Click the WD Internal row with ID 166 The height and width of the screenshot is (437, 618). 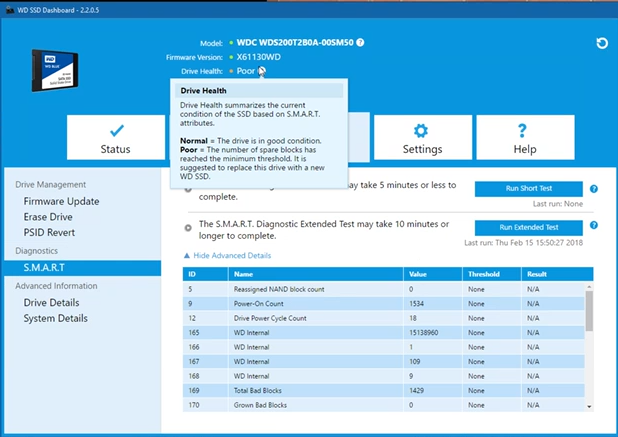[383, 347]
